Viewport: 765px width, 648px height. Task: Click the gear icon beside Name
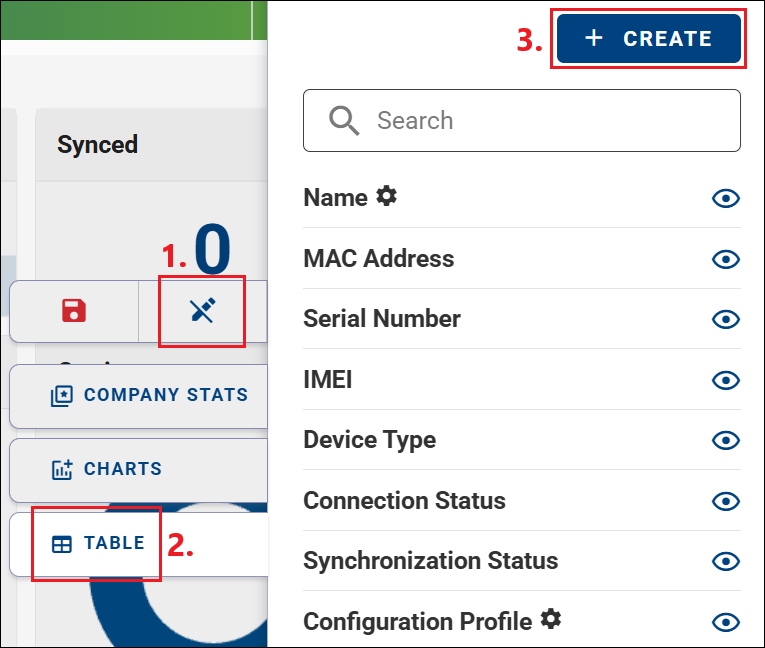click(386, 196)
